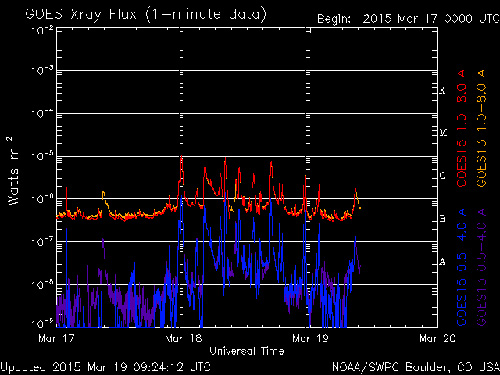
Task: Click the 'Universal Time' x-axis label
Action: (247, 351)
